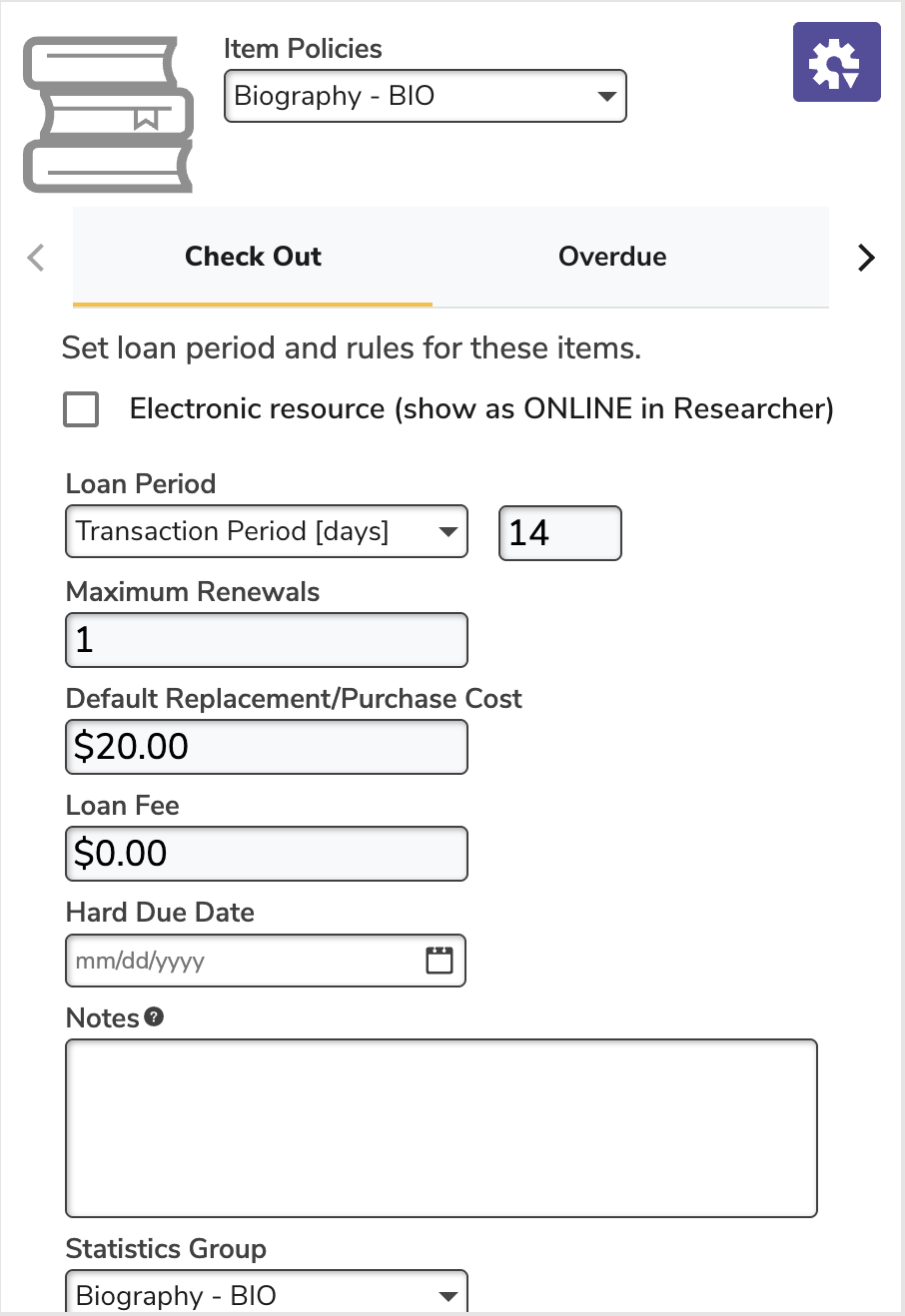This screenshot has height=1316, width=905.
Task: Click the Maximum Renewals field
Action: (266, 640)
